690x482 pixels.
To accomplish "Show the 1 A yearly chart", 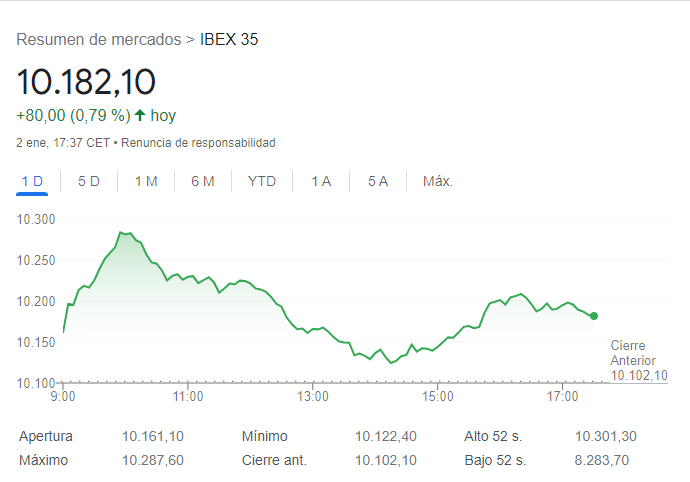I will coord(321,181).
